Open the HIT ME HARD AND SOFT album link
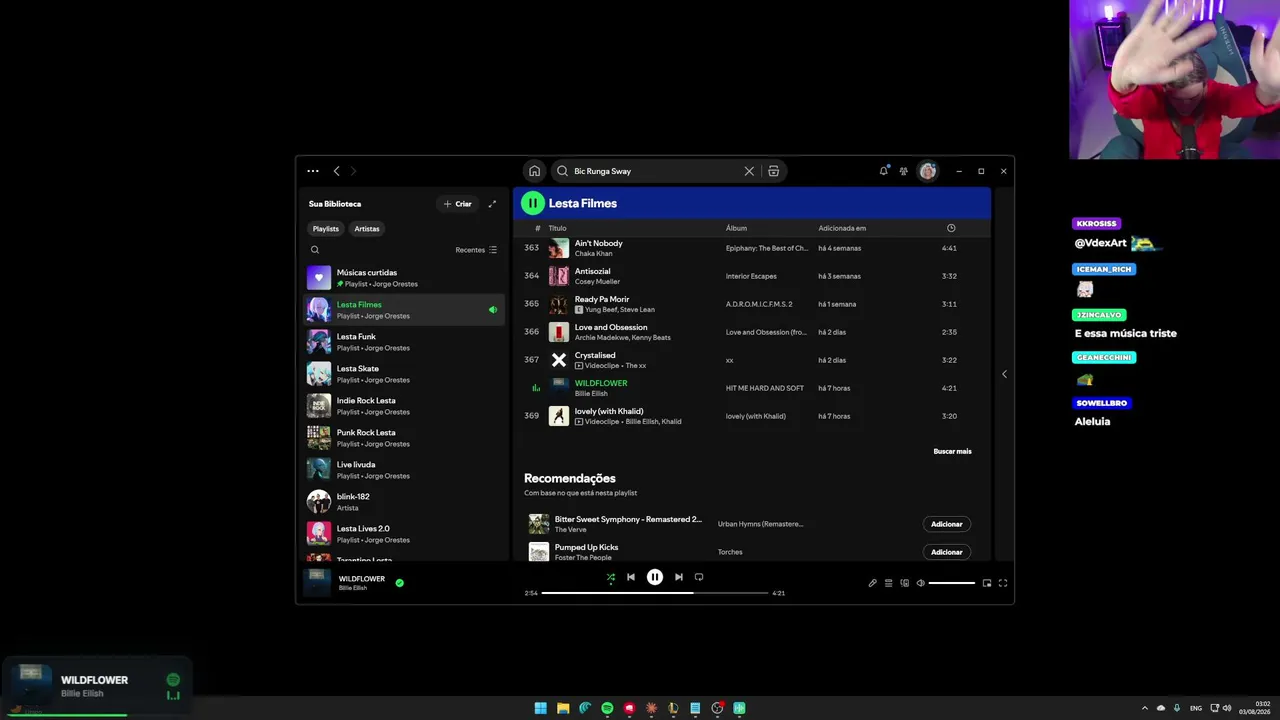Screen dimensions: 1280x720 pos(765,388)
